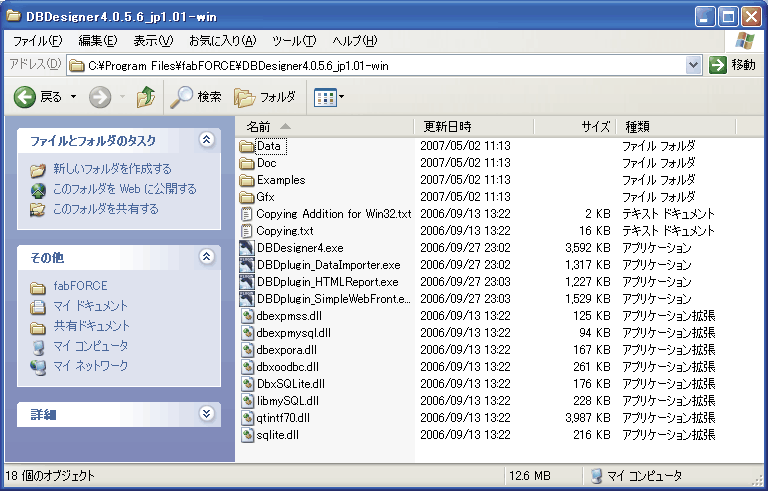Open マイ ドキュメント link
768x491 pixels.
pyautogui.click(x=91, y=306)
